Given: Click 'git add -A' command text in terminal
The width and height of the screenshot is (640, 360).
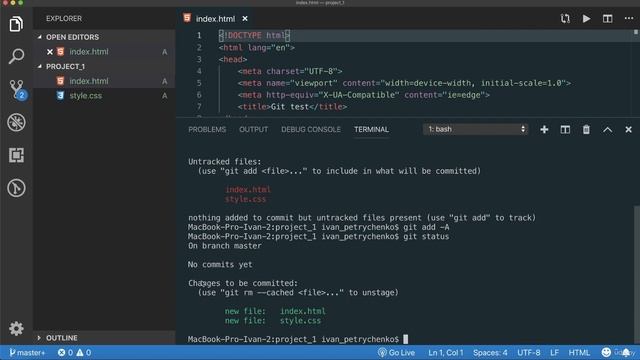Looking at the screenshot, I should tap(426, 227).
